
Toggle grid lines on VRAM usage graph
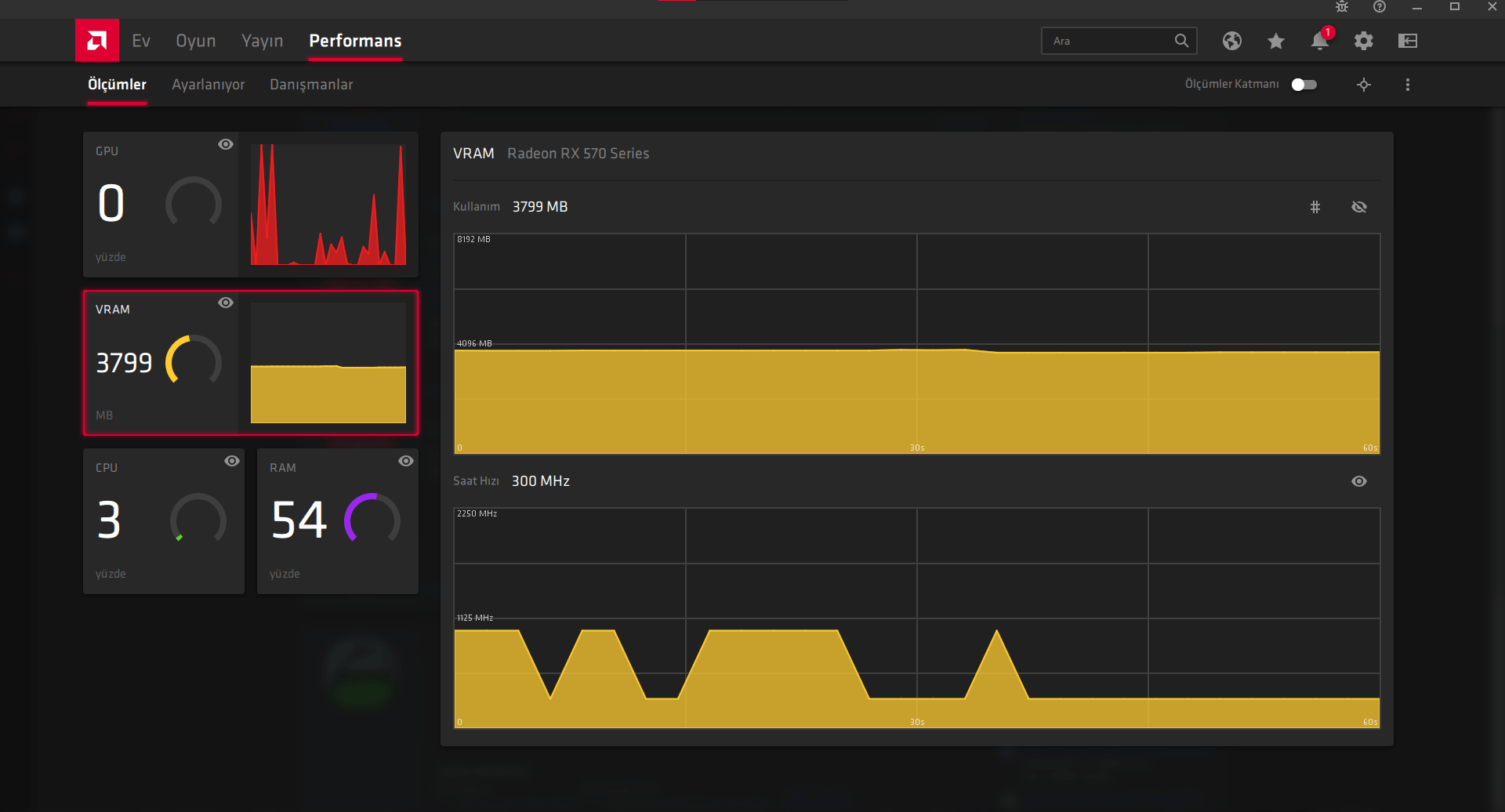pyautogui.click(x=1315, y=207)
